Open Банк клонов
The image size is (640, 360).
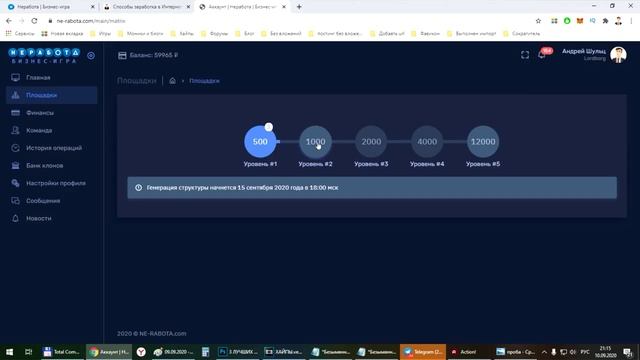(x=44, y=166)
